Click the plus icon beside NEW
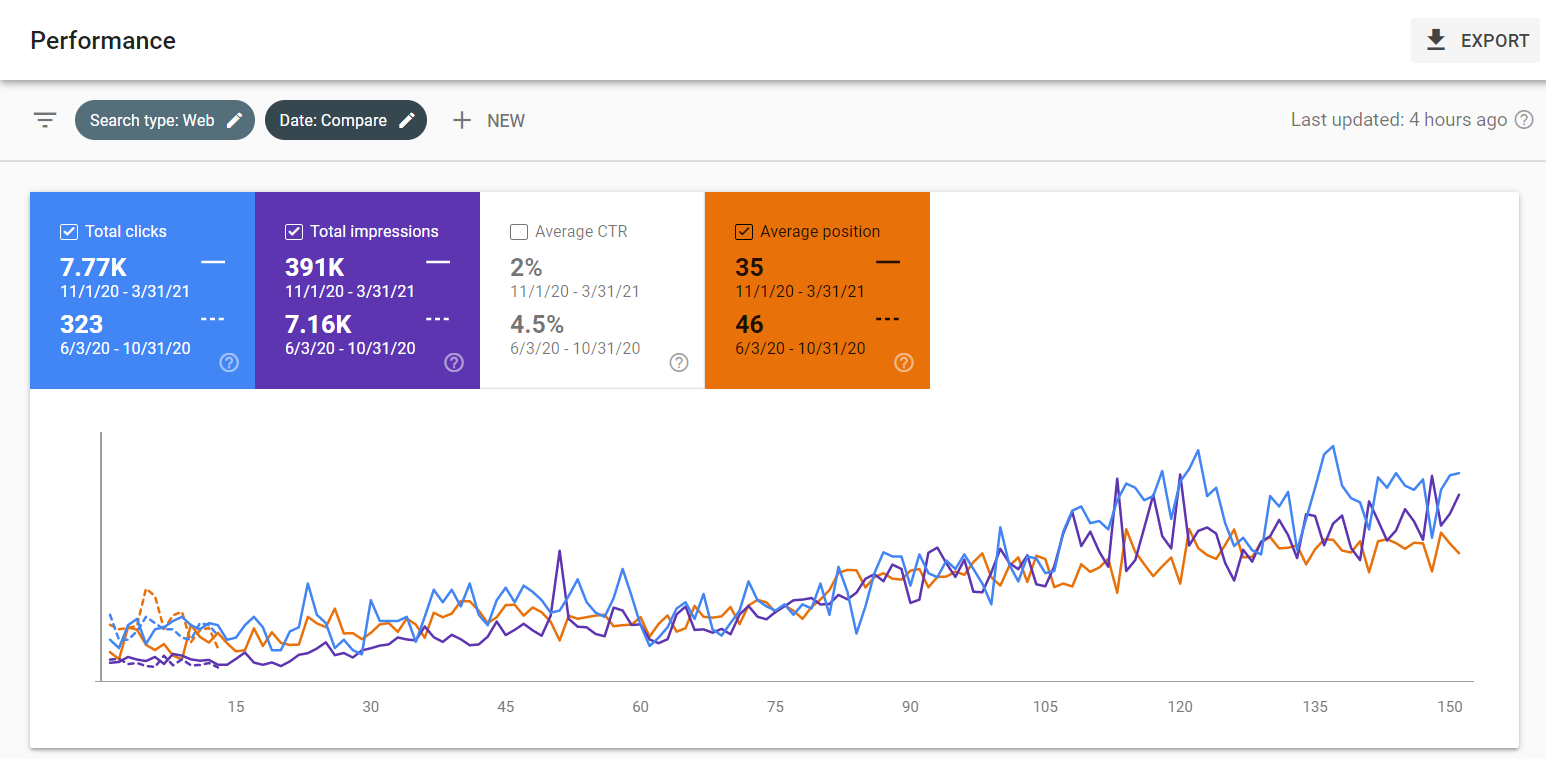1546x759 pixels. (x=461, y=120)
